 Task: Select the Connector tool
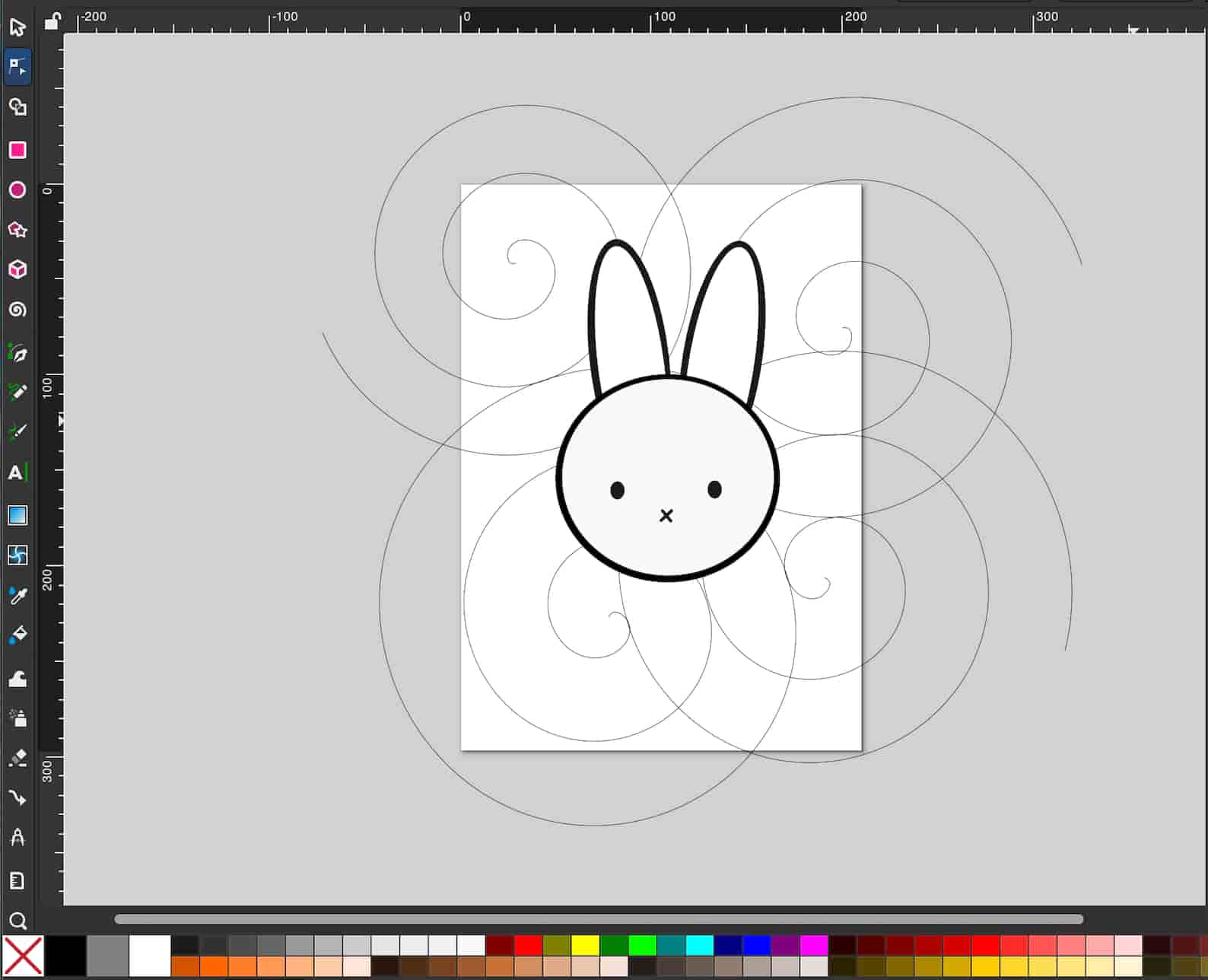17,797
